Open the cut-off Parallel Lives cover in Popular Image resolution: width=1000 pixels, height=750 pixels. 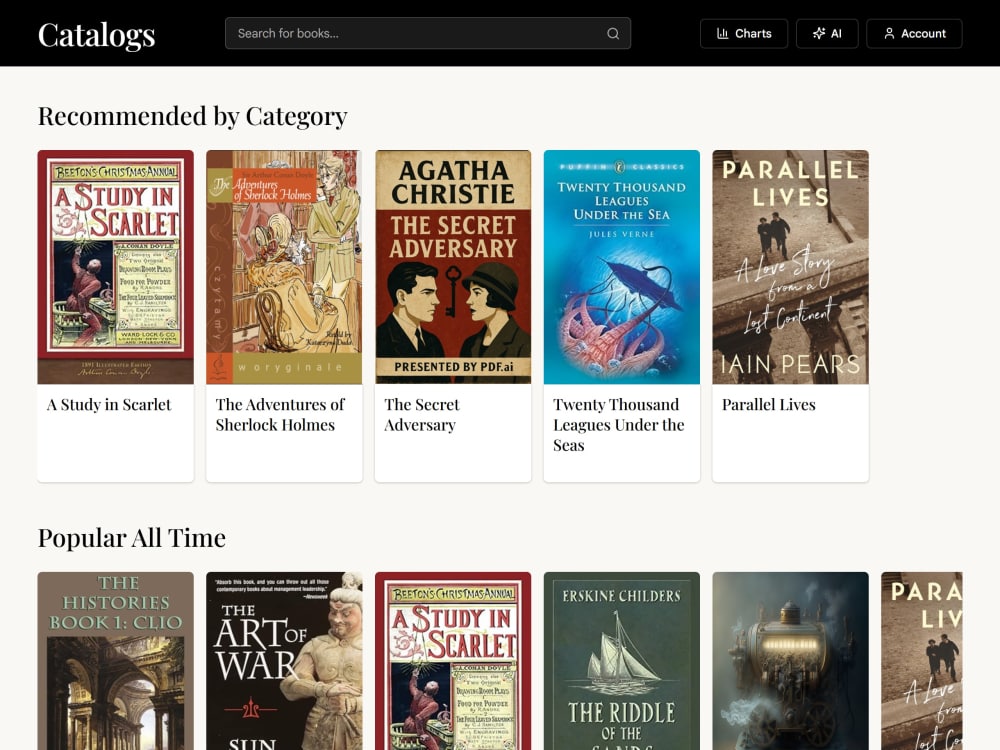(x=922, y=661)
